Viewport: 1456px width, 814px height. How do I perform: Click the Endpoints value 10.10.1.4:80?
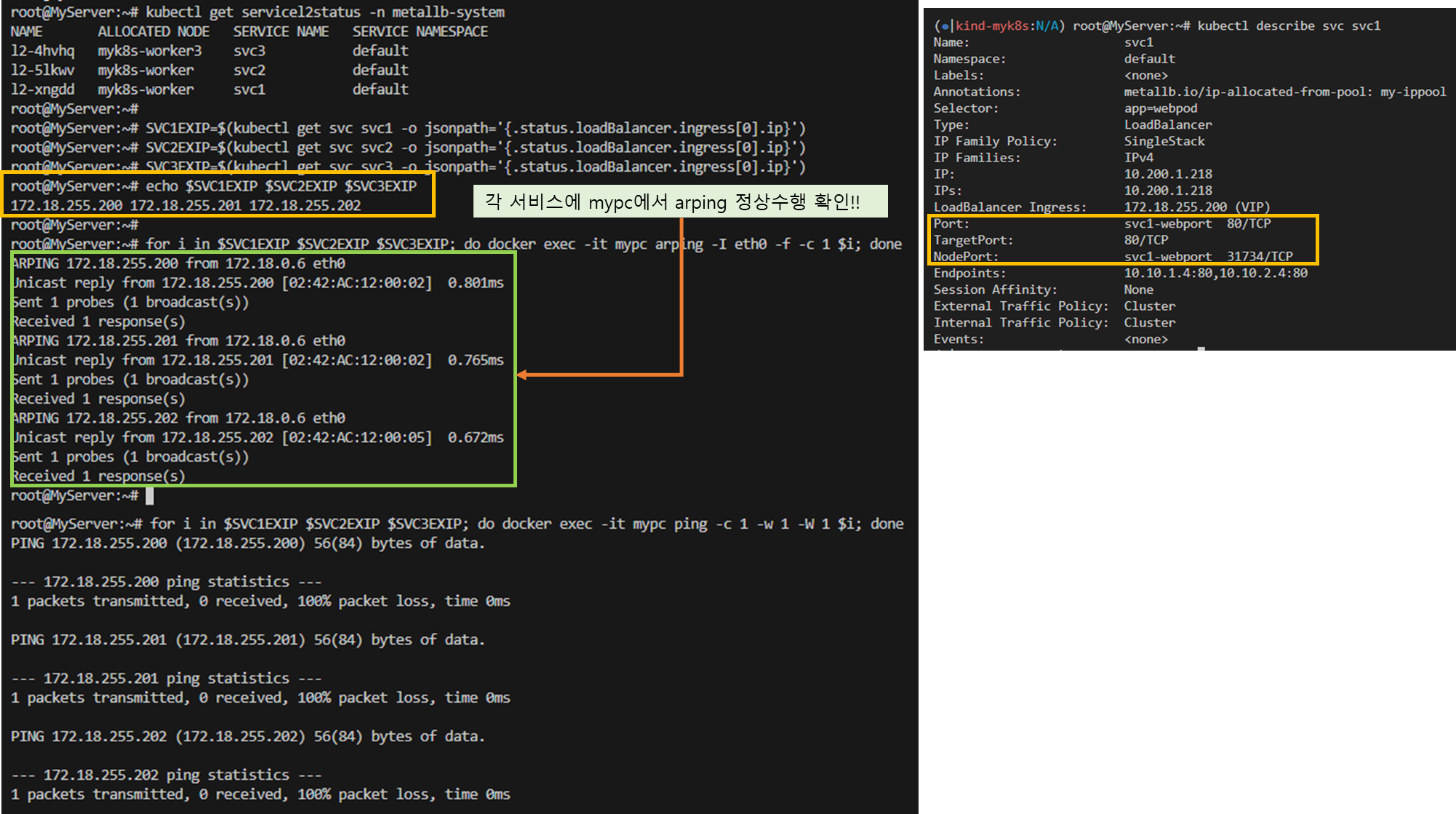point(1169,274)
